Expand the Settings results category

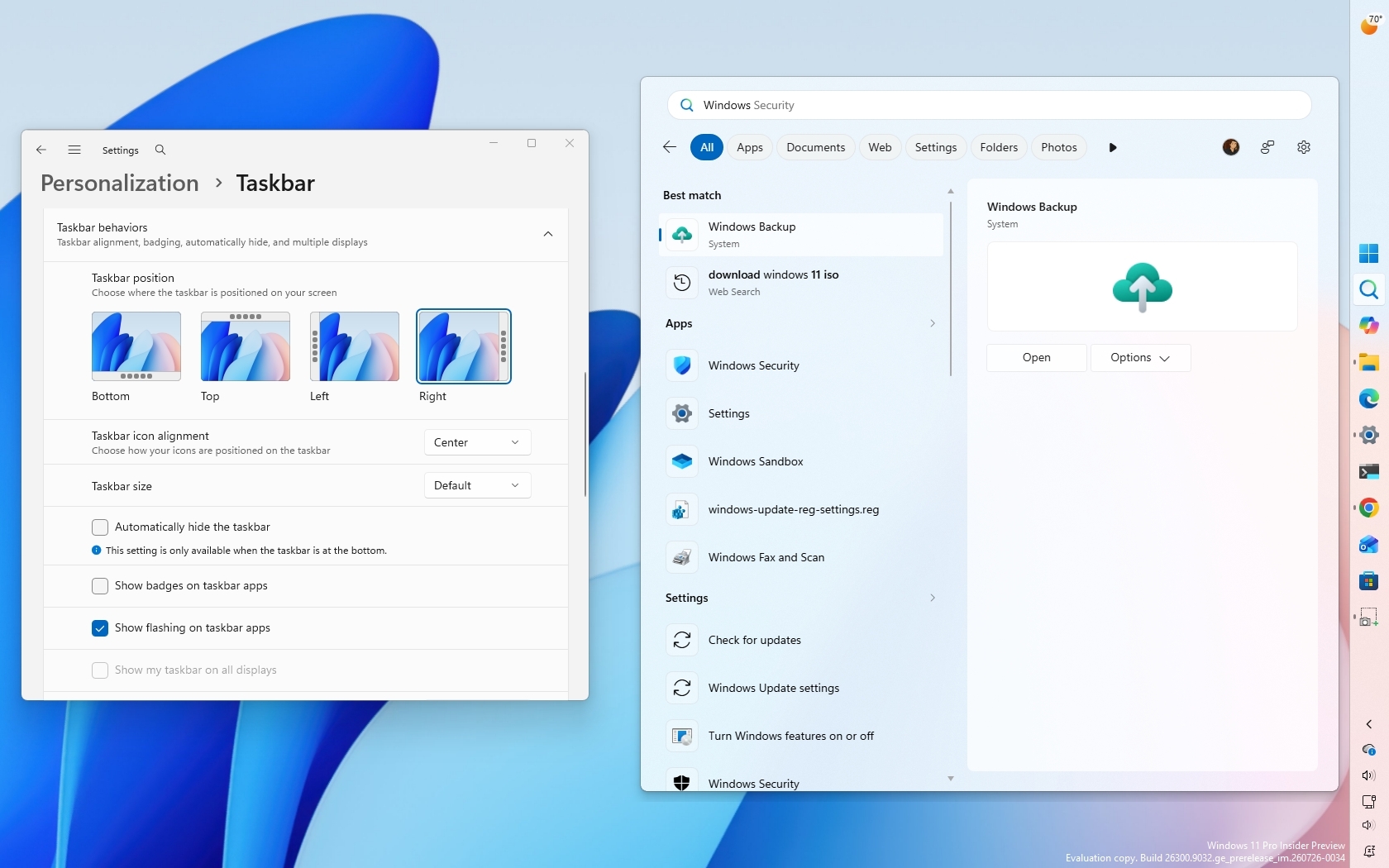(x=933, y=598)
